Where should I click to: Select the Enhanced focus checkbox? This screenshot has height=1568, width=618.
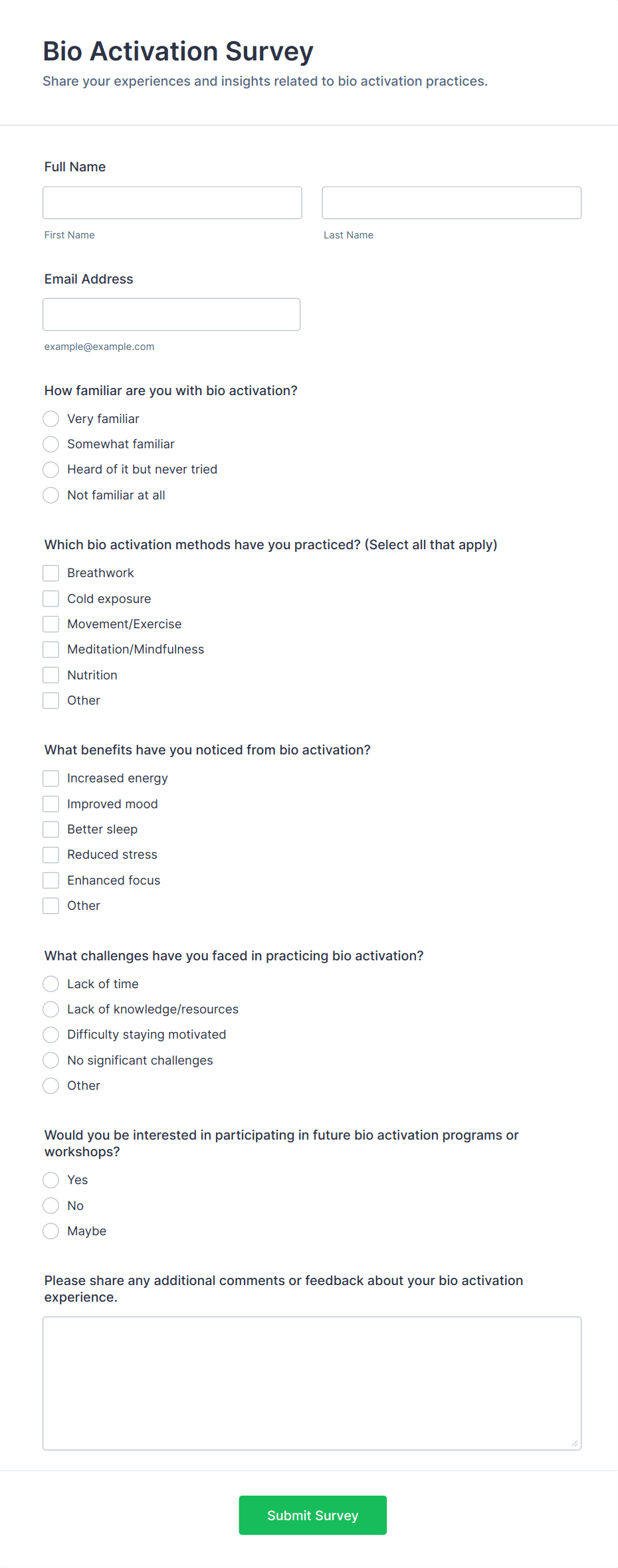[51, 880]
